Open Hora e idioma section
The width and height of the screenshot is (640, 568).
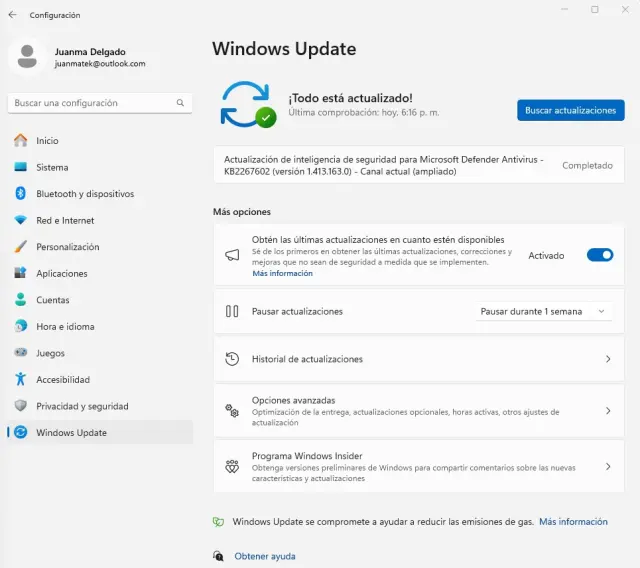pos(65,326)
